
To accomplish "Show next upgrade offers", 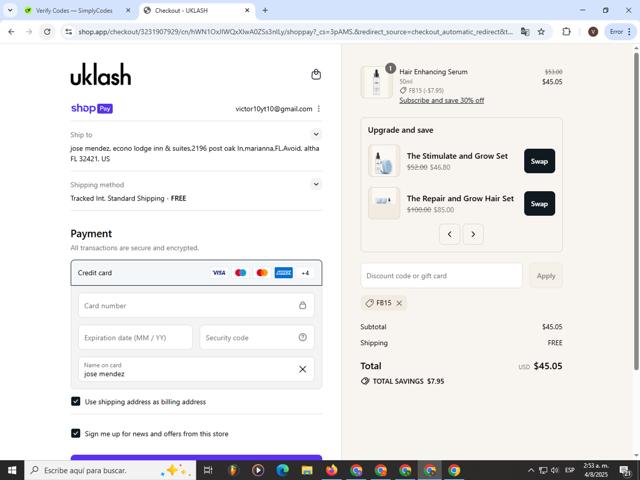I will point(473,234).
